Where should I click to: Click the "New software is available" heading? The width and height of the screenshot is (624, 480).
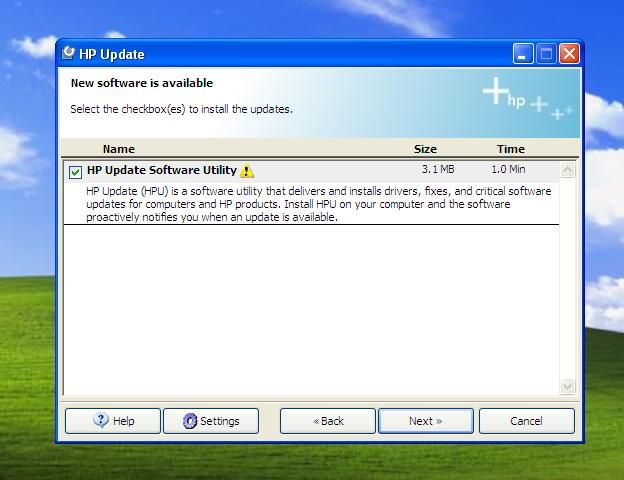pyautogui.click(x=142, y=83)
